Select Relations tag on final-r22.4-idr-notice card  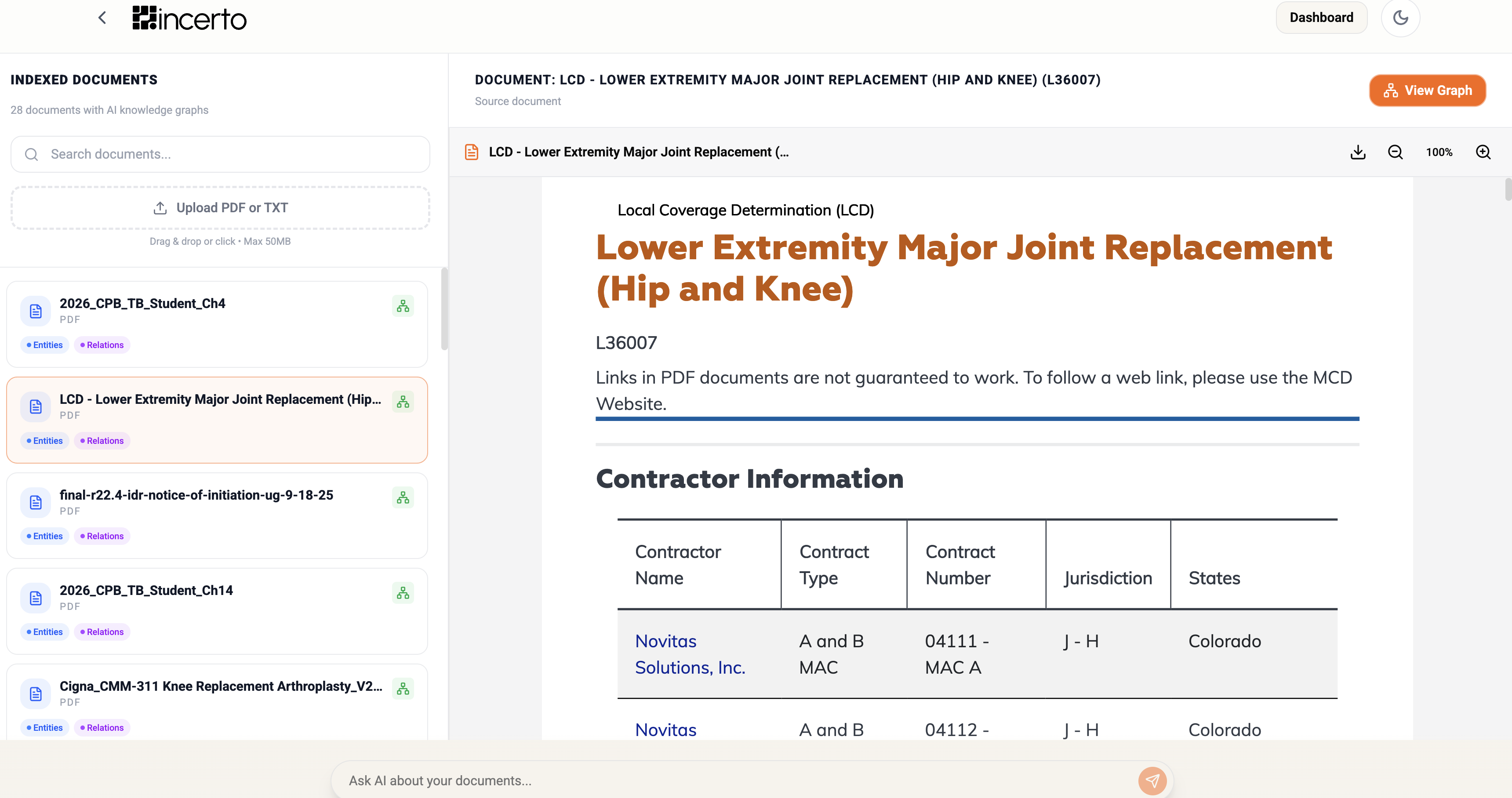(x=102, y=536)
